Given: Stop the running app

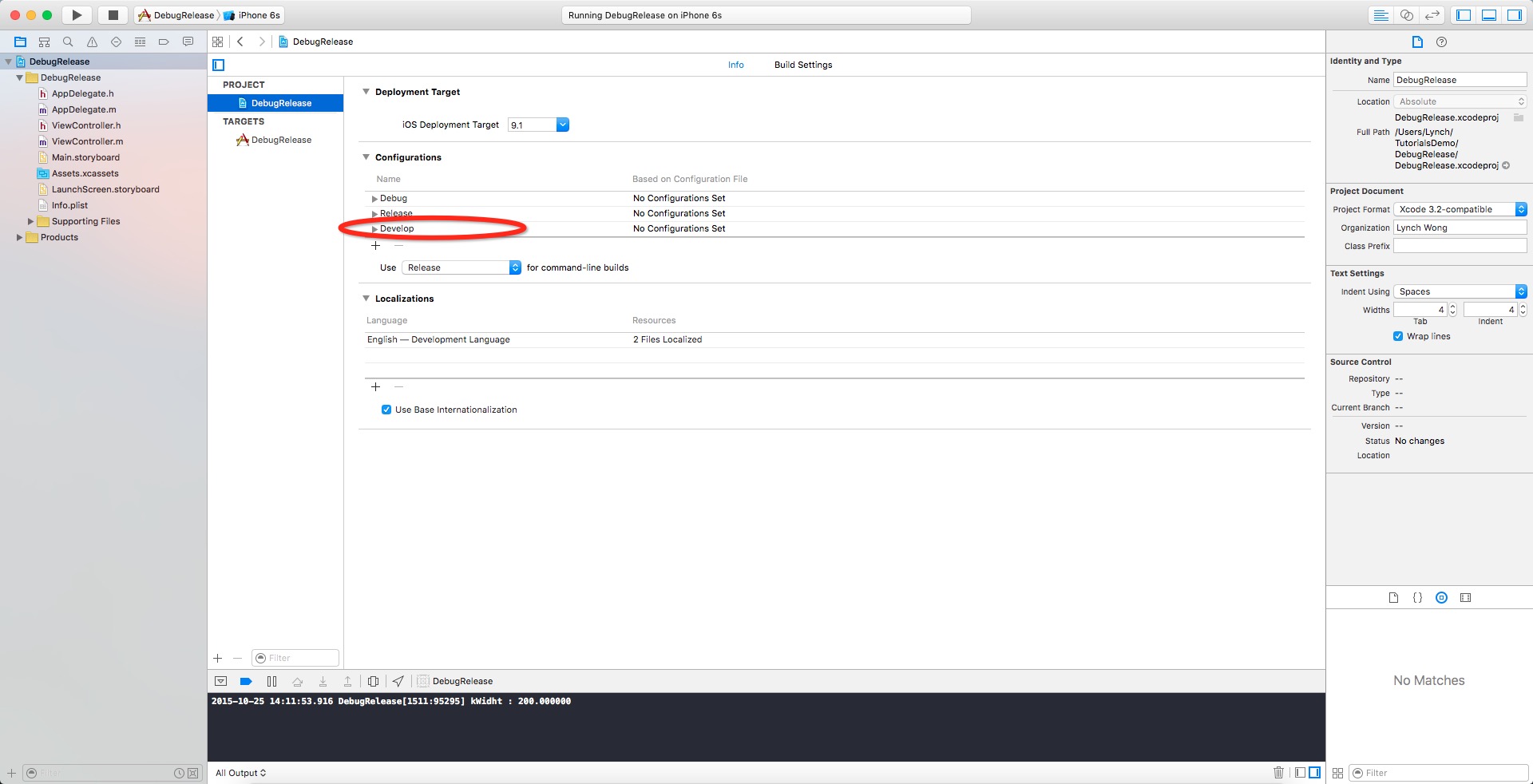Looking at the screenshot, I should click(x=113, y=15).
